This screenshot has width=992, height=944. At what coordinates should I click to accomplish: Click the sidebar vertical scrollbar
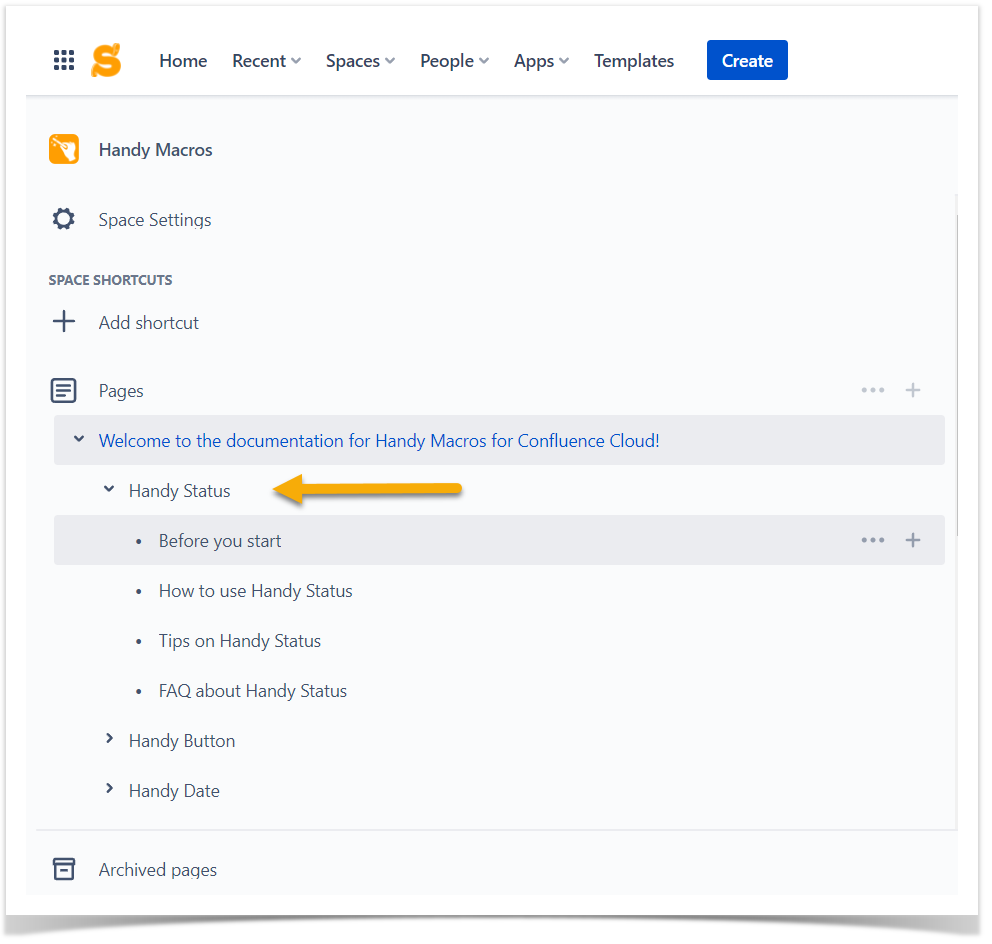click(957, 376)
